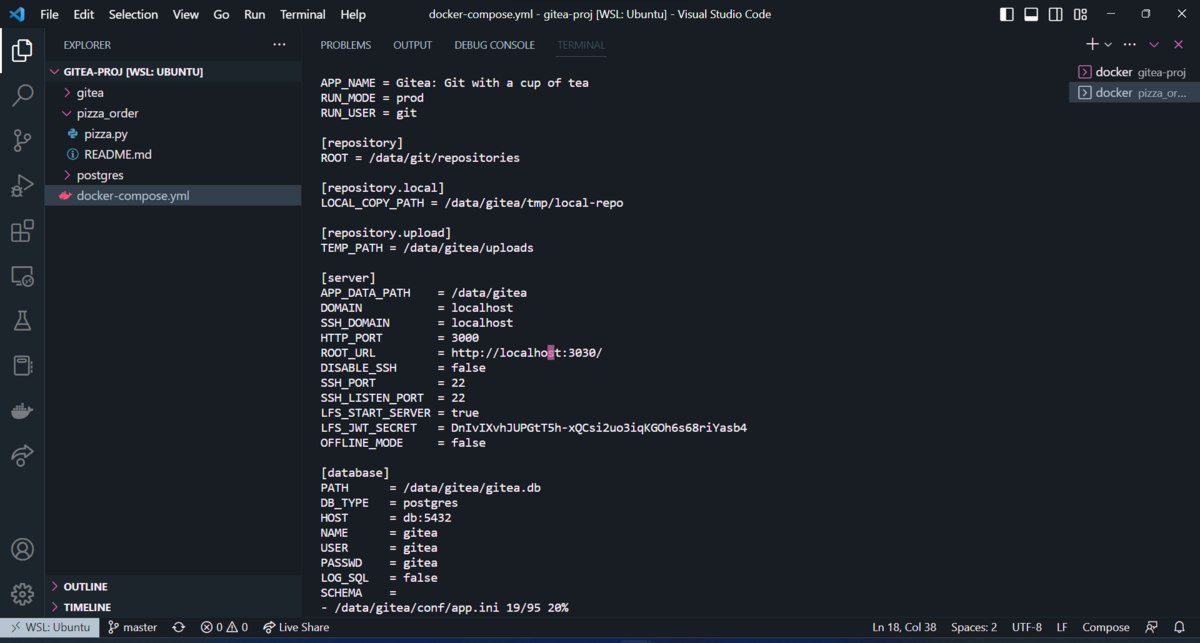Open the Explorer view in activity bar
1200x643 pixels.
click(x=22, y=50)
